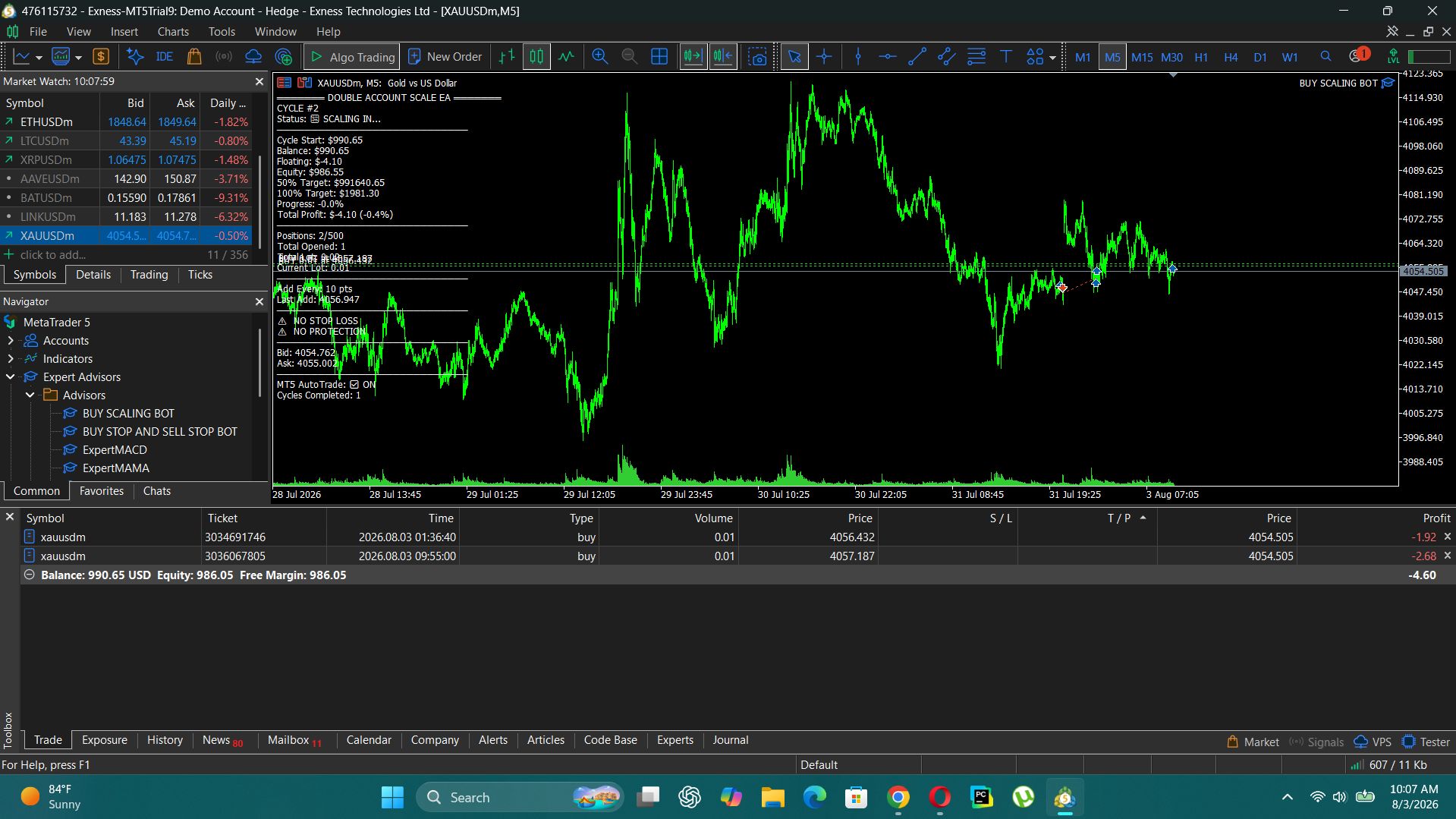The height and width of the screenshot is (819, 1456).
Task: Switch chart to M1 timeframe
Action: point(1083,57)
